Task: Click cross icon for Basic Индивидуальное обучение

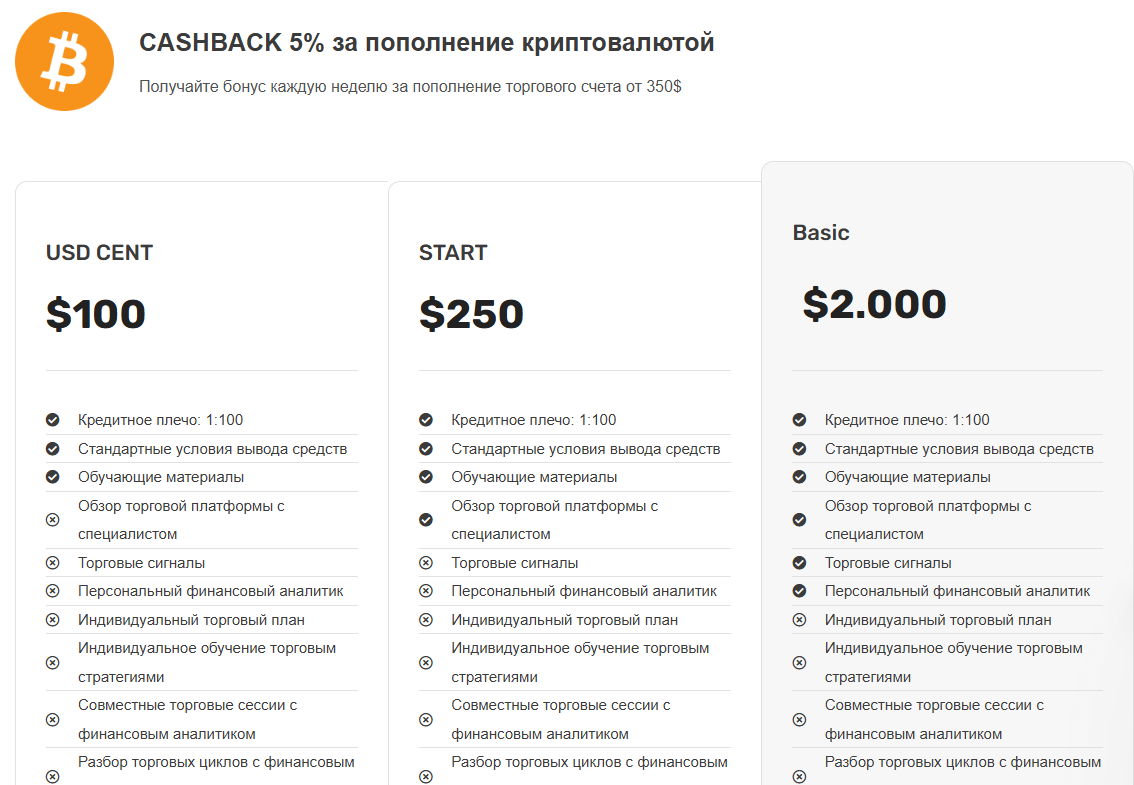Action: click(x=799, y=663)
